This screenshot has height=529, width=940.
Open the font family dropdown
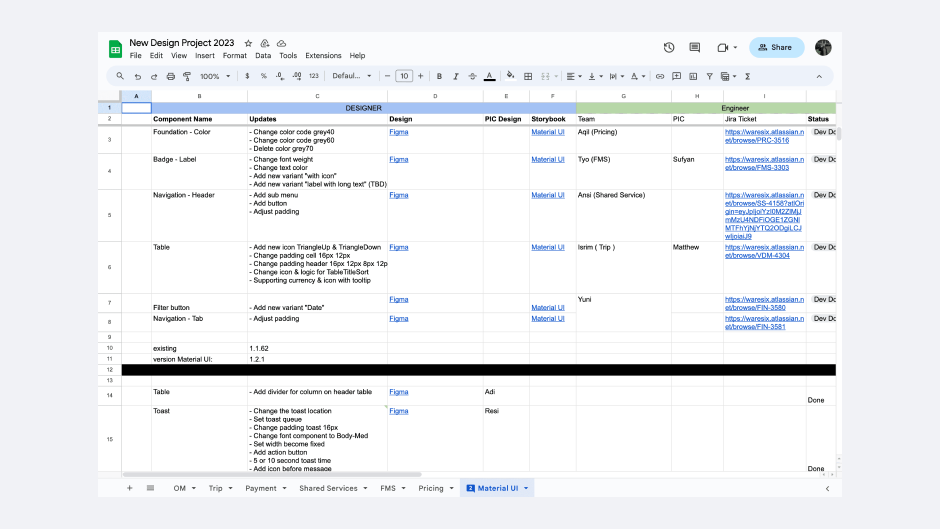(x=352, y=76)
